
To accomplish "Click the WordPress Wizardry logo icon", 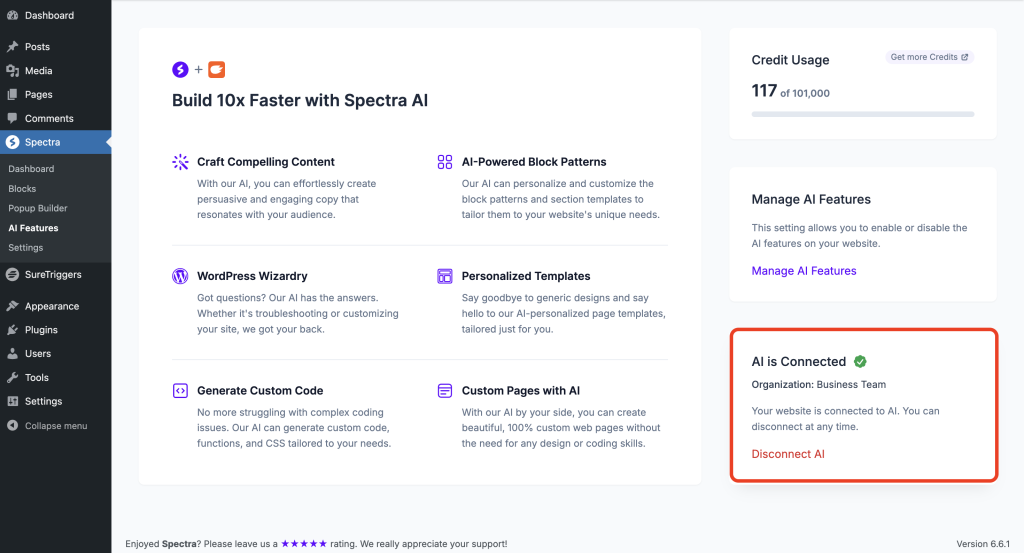I will [x=180, y=276].
